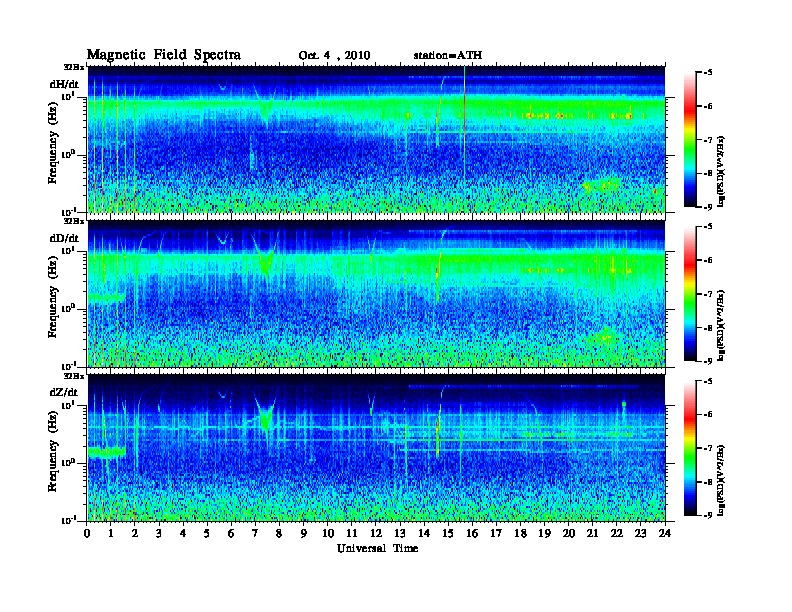Image resolution: width=792 pixels, height=612 pixels.
Task: Click the 'dH/dt' panel label
Action: (64, 84)
